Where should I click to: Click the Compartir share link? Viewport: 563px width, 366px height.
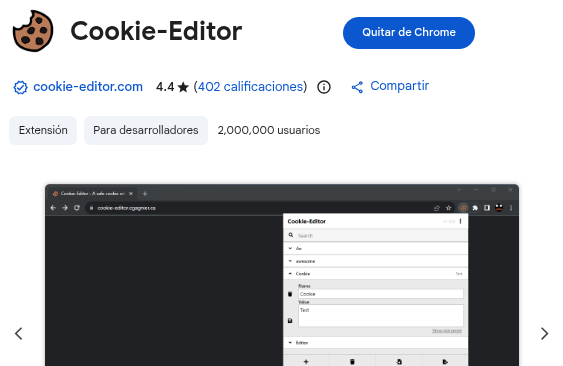pyautogui.click(x=399, y=86)
